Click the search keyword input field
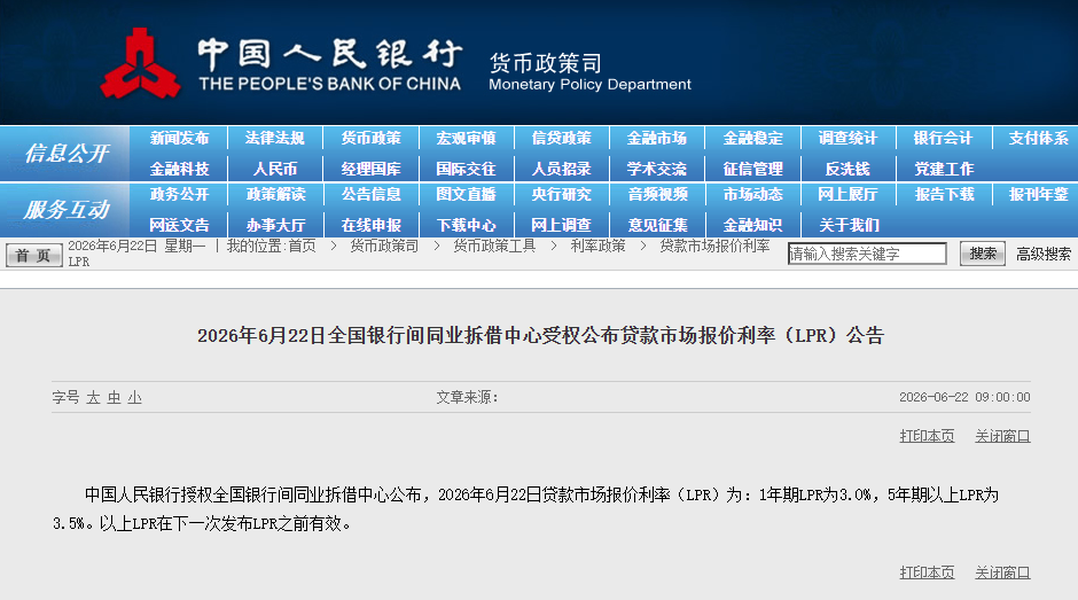This screenshot has width=1078, height=600. (867, 254)
